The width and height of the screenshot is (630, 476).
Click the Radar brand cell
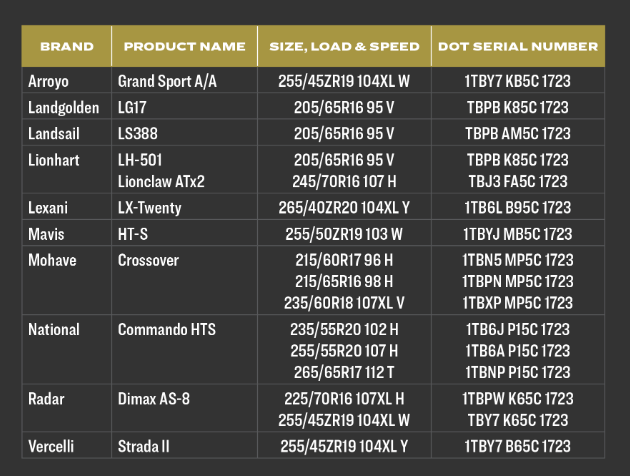[46, 398]
